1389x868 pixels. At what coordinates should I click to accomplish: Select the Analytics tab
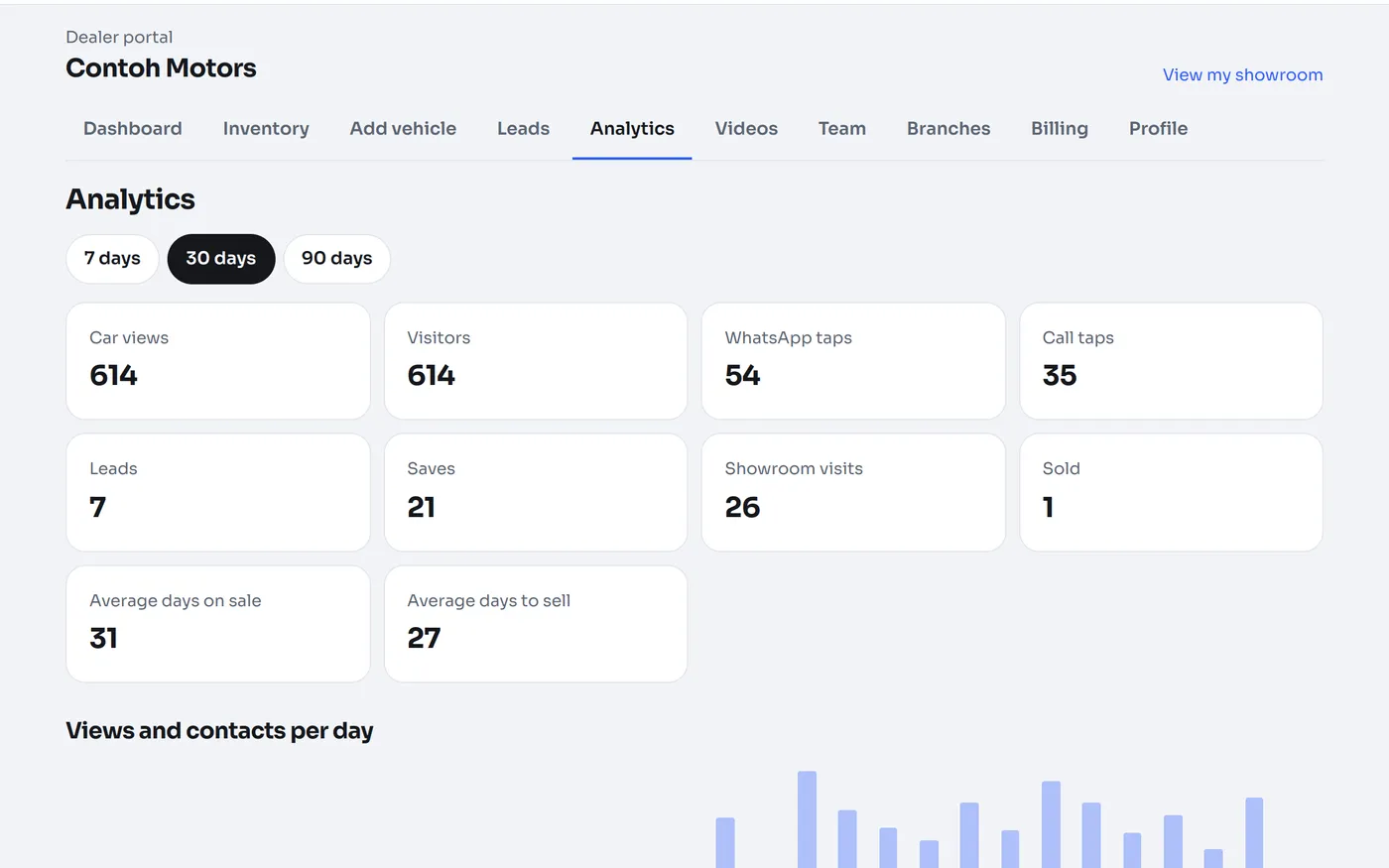pyautogui.click(x=632, y=129)
